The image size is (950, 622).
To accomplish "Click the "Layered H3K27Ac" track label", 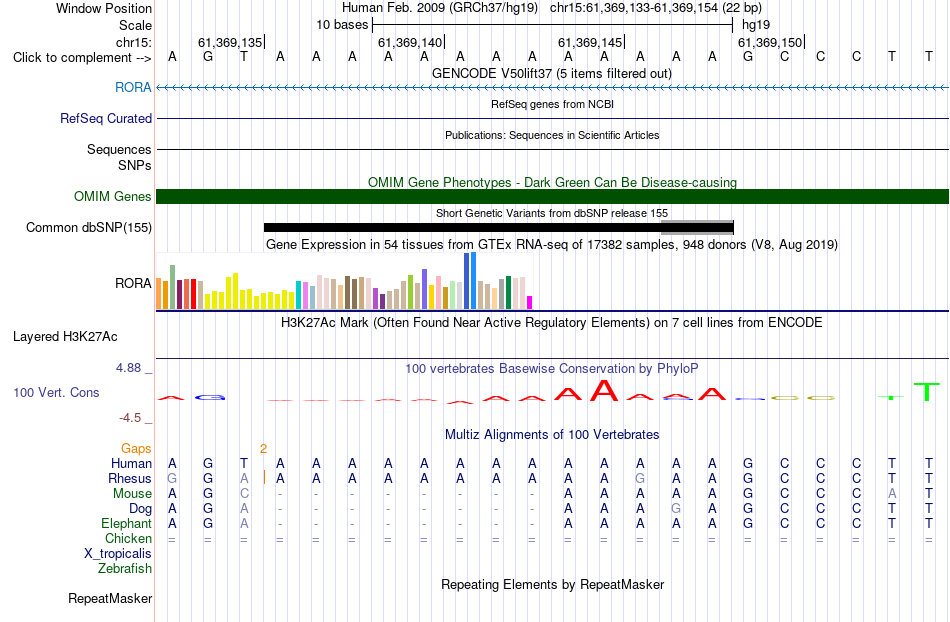I will pyautogui.click(x=65, y=337).
